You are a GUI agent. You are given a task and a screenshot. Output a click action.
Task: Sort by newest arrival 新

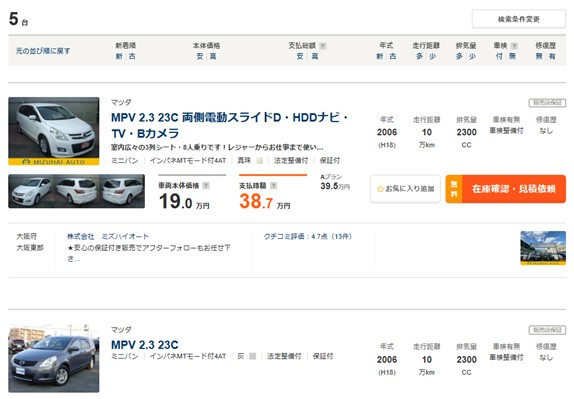[119, 56]
